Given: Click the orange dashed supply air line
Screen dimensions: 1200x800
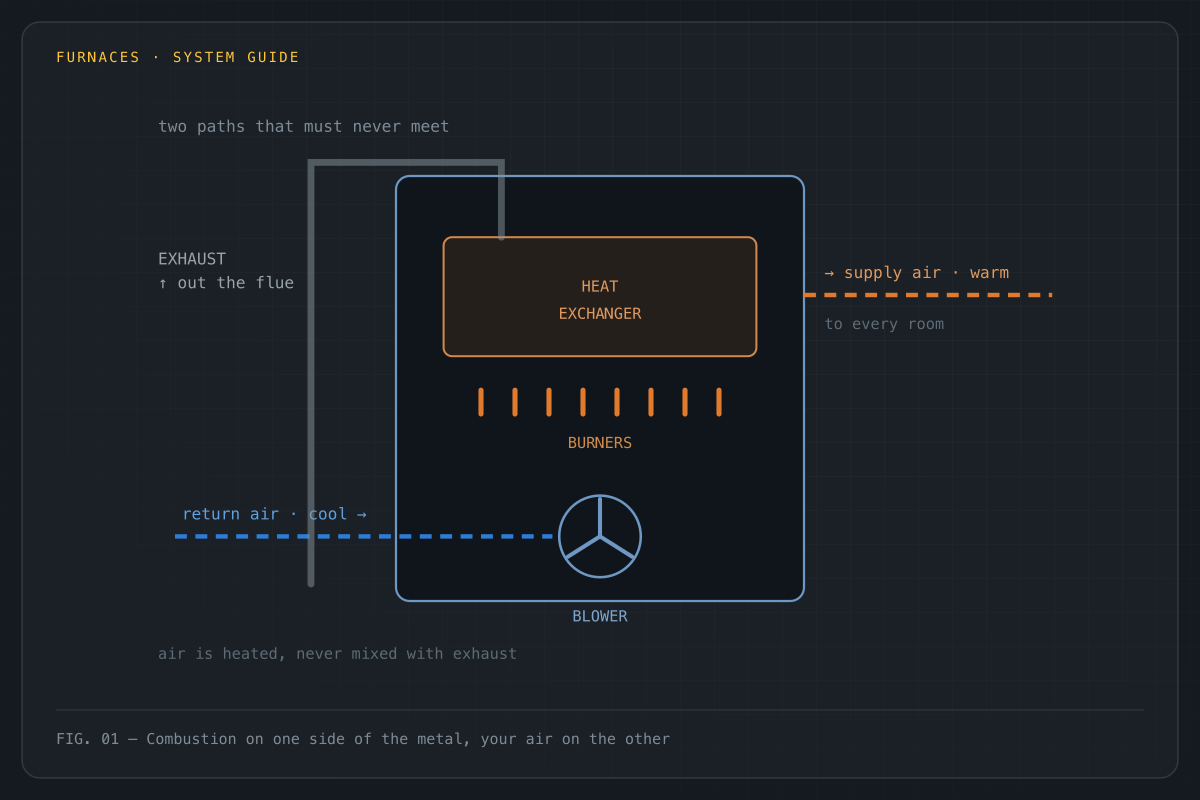Looking at the screenshot, I should click(928, 295).
